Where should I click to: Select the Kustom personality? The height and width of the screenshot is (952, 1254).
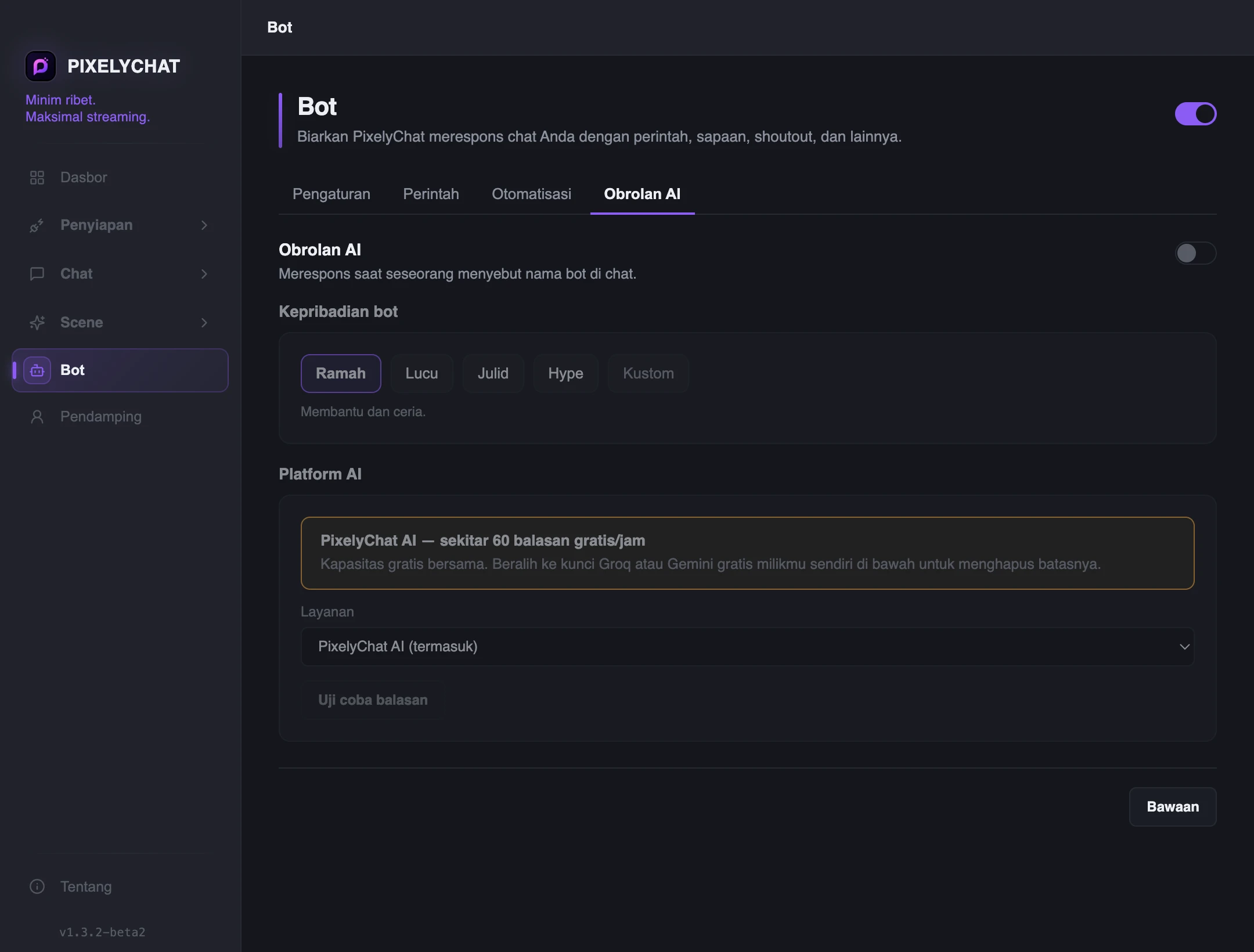point(648,373)
